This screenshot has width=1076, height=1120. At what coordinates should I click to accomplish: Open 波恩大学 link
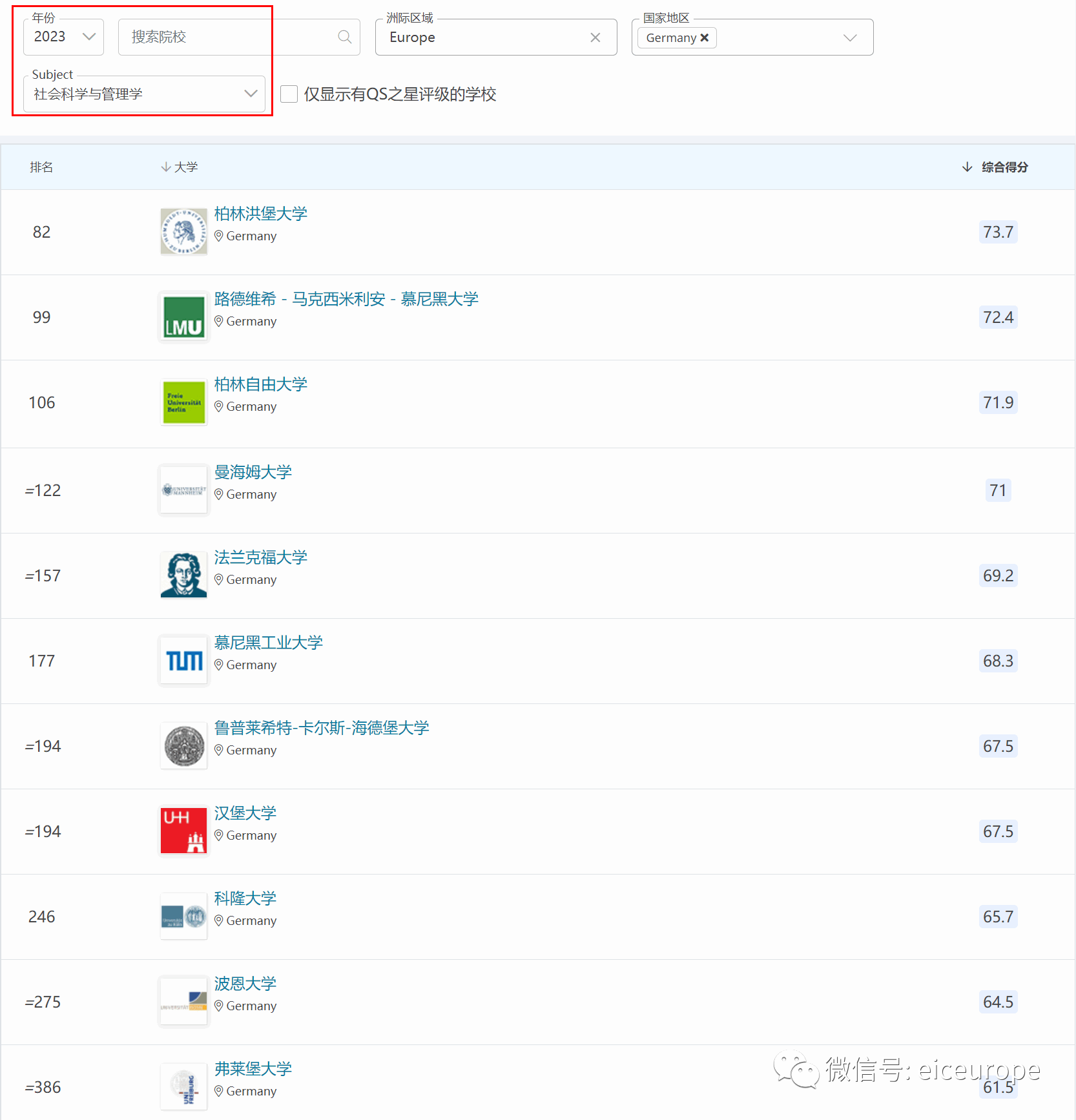click(x=245, y=984)
